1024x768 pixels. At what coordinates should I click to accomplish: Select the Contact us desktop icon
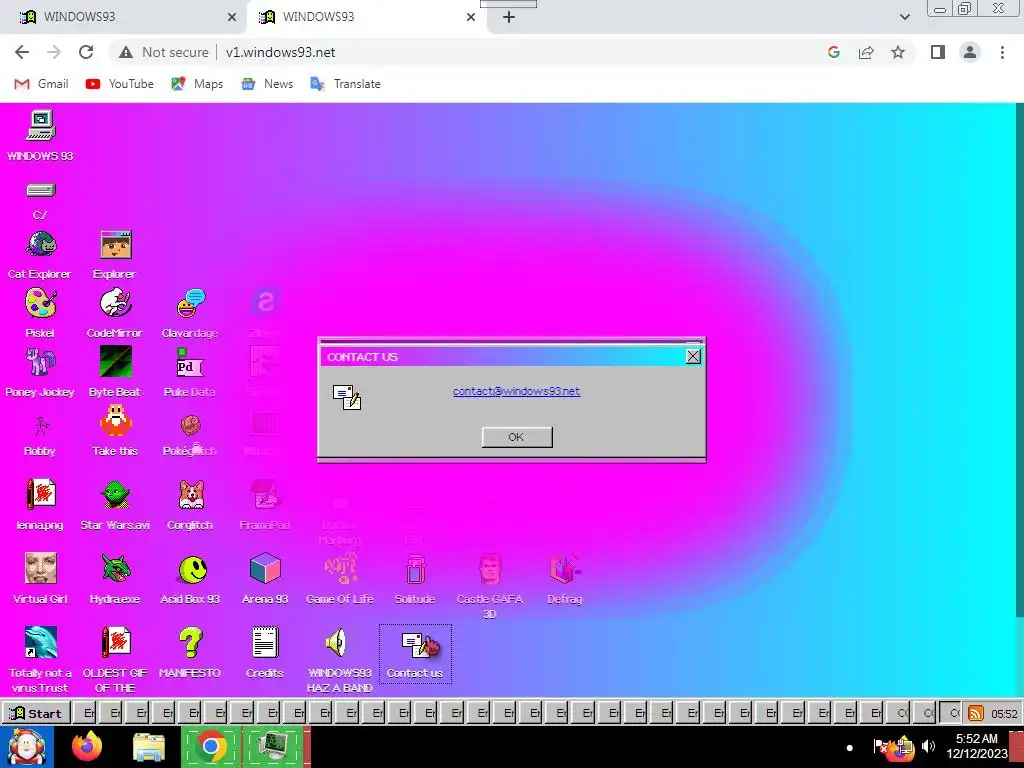pos(415,653)
